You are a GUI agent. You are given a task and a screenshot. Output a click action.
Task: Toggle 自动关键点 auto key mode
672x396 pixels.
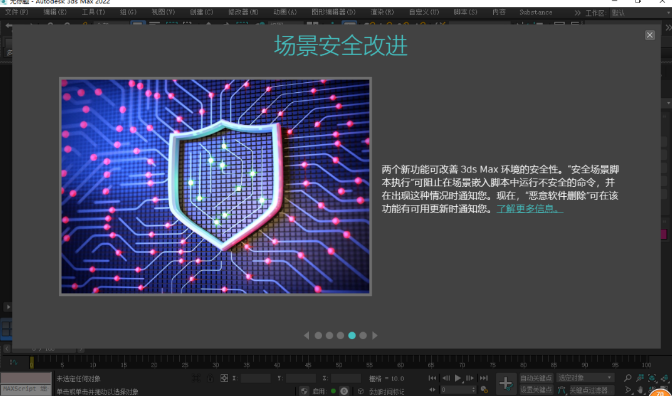pyautogui.click(x=536, y=378)
